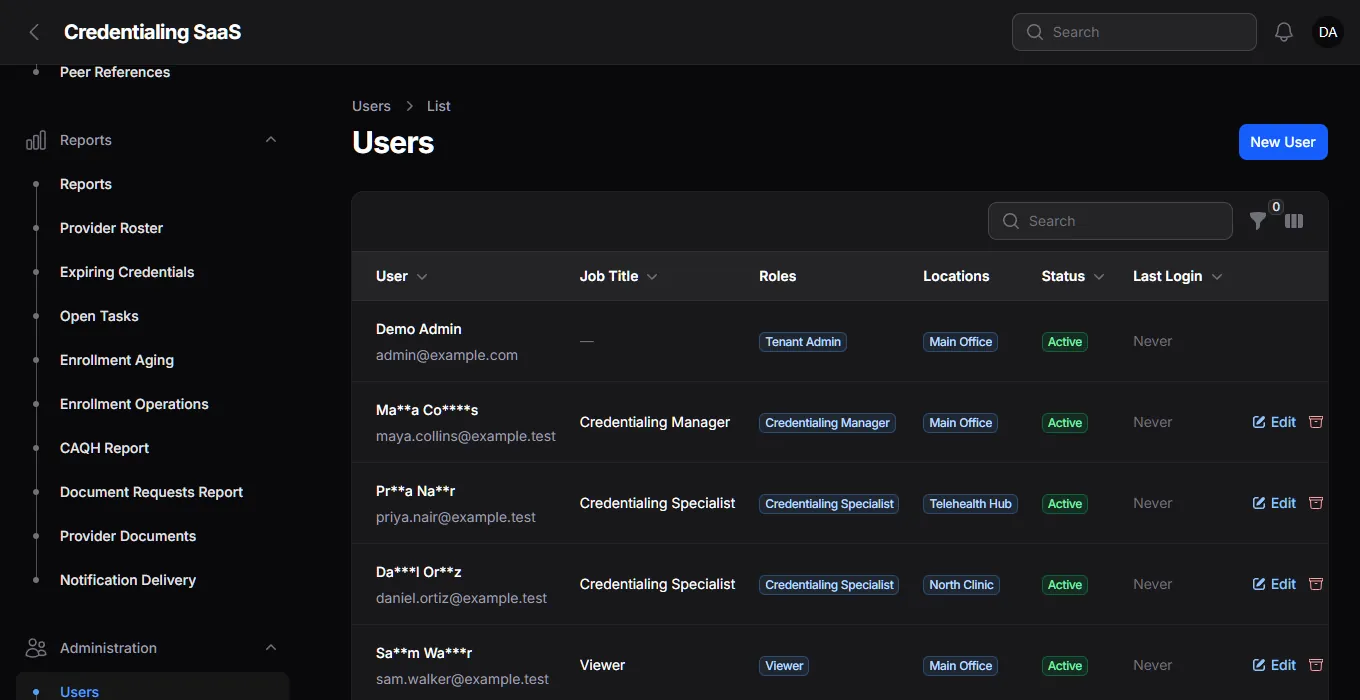Viewport: 1360px width, 700px height.
Task: Click the table filter funnel icon
Action: [x=1258, y=221]
